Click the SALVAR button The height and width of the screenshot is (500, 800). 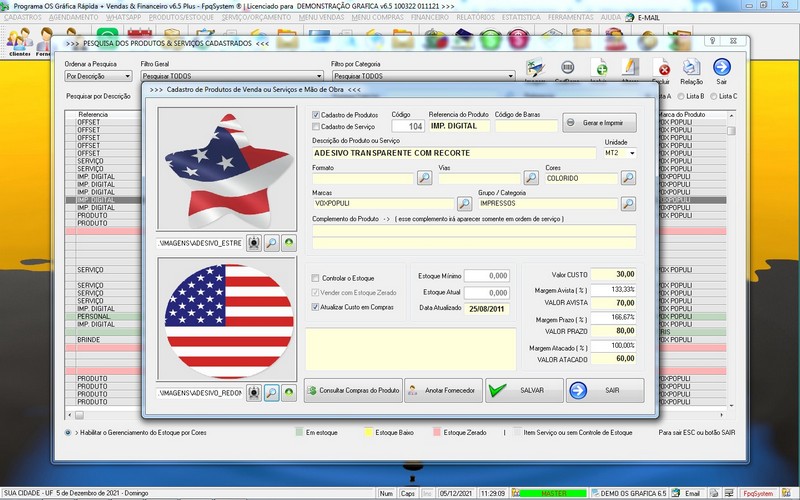click(524, 390)
